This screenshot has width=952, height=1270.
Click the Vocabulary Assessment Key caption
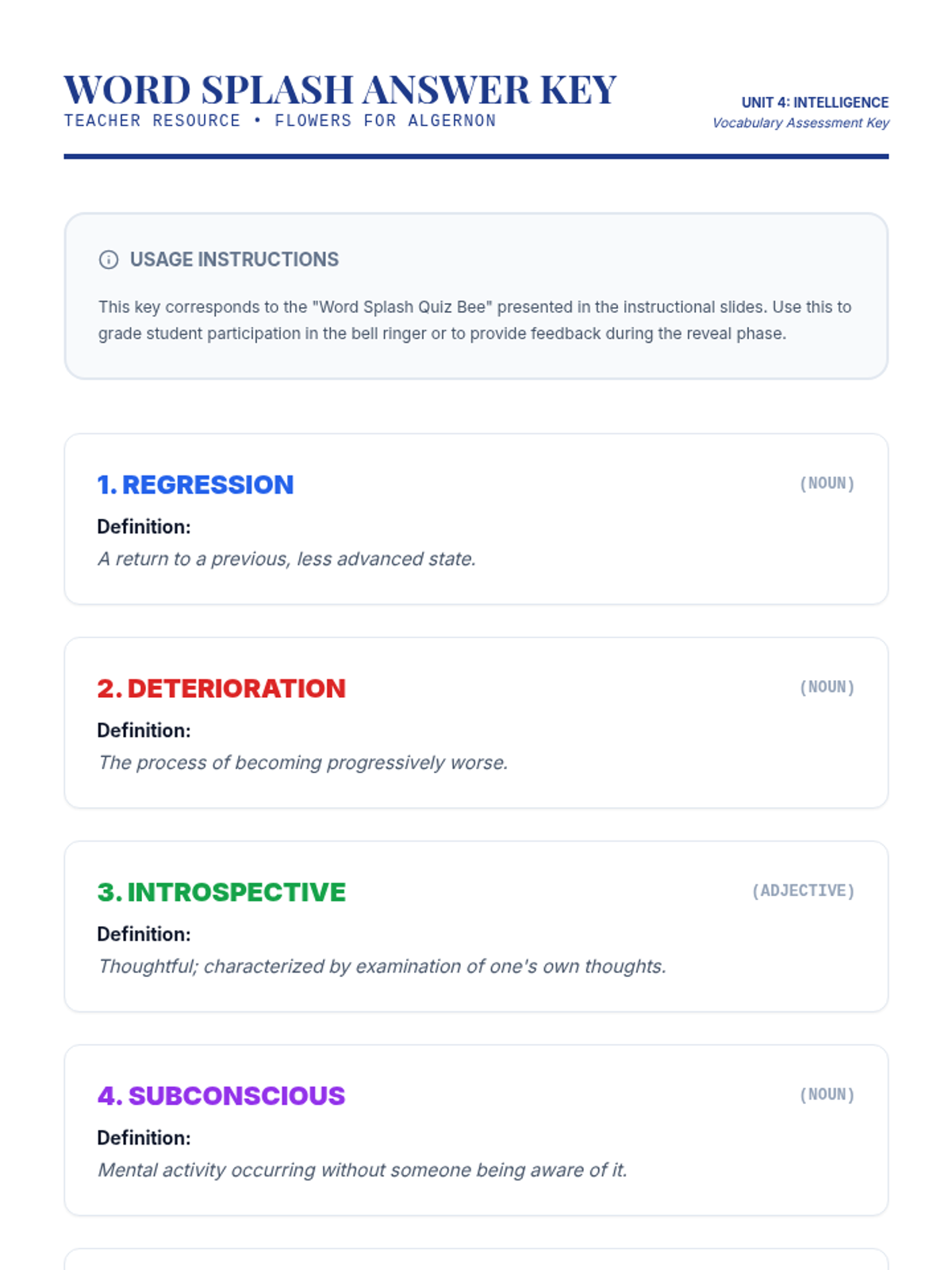800,123
